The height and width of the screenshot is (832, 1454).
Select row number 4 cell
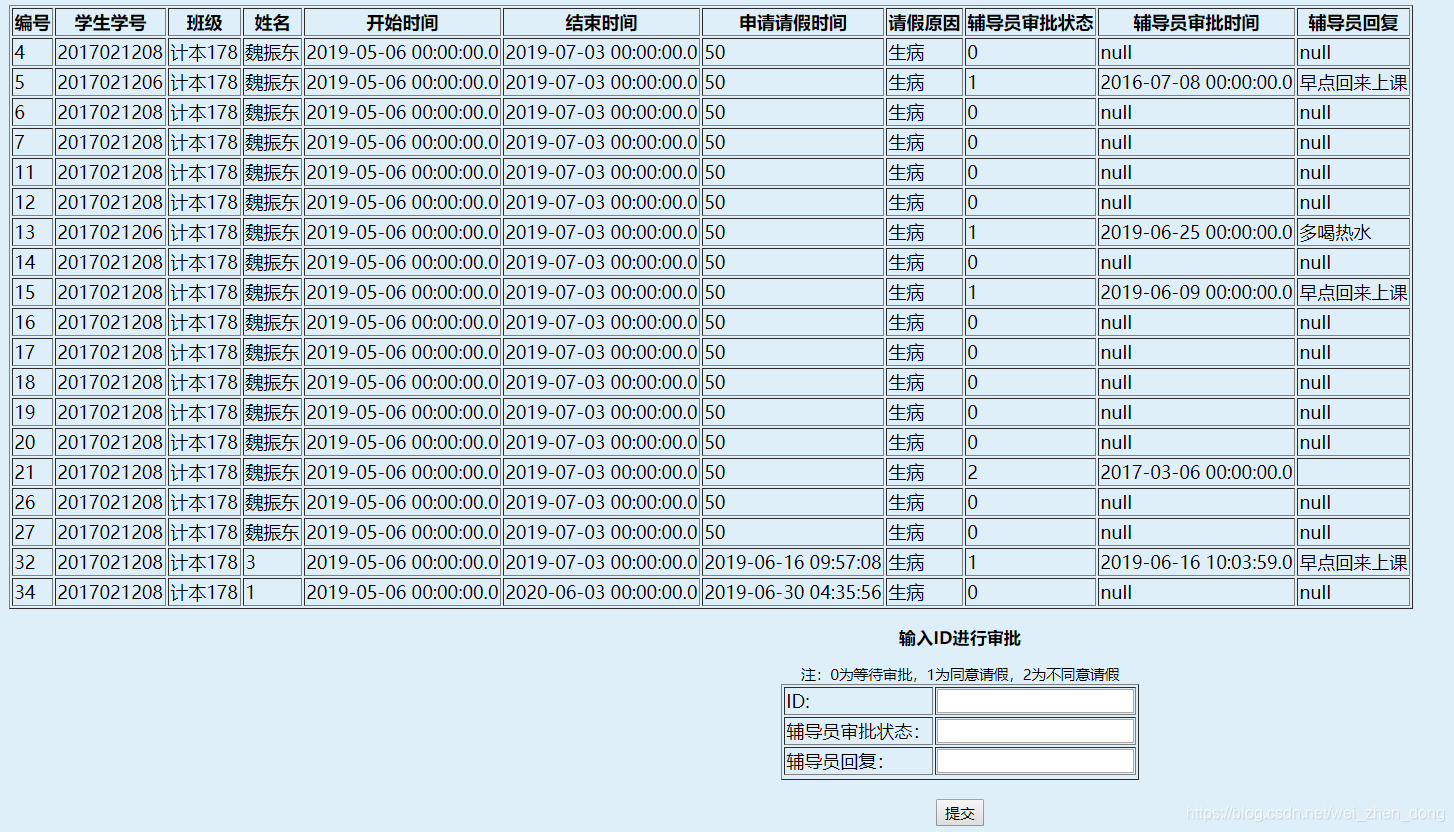click(32, 52)
